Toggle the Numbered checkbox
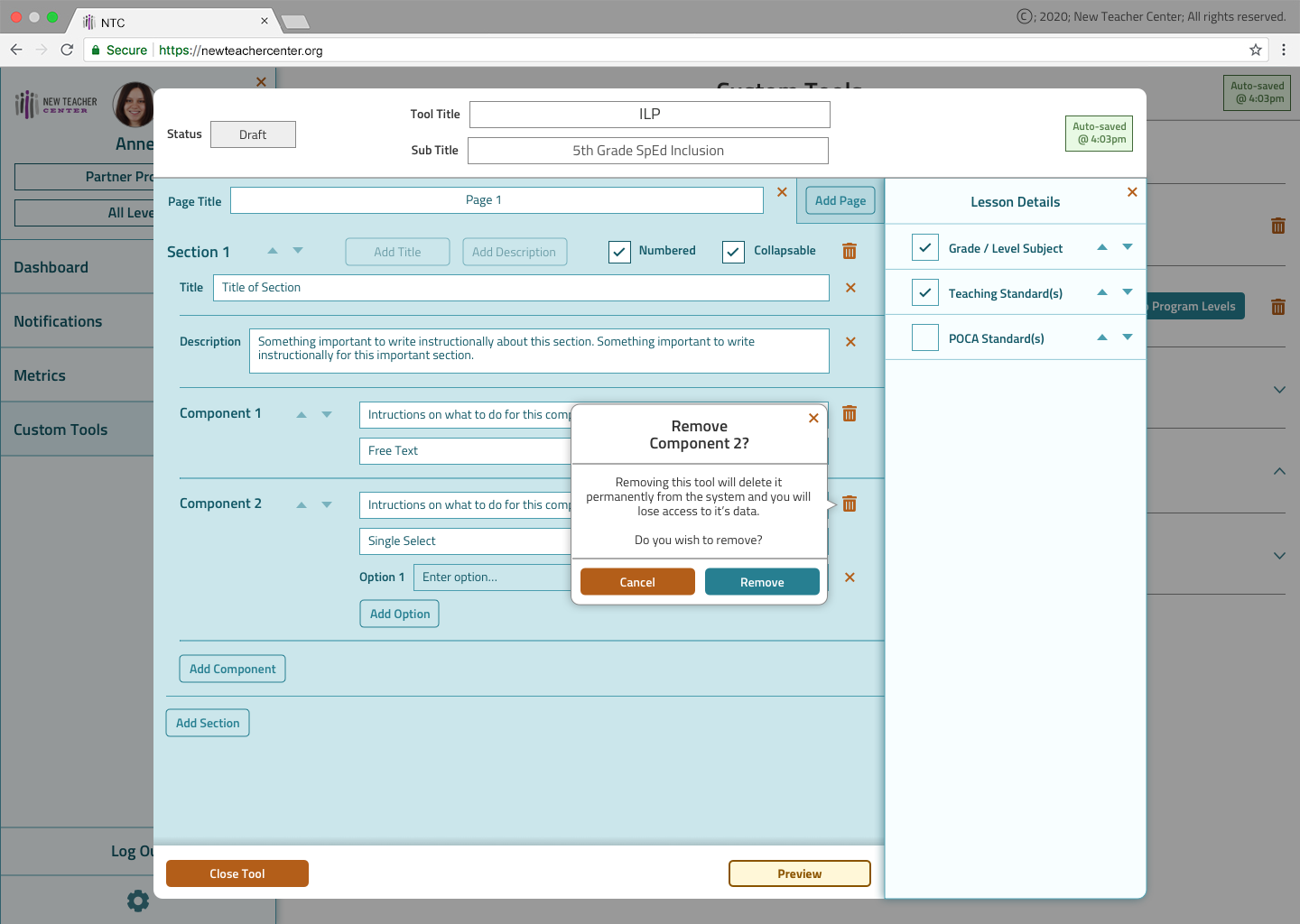This screenshot has width=1300, height=924. 619,252
